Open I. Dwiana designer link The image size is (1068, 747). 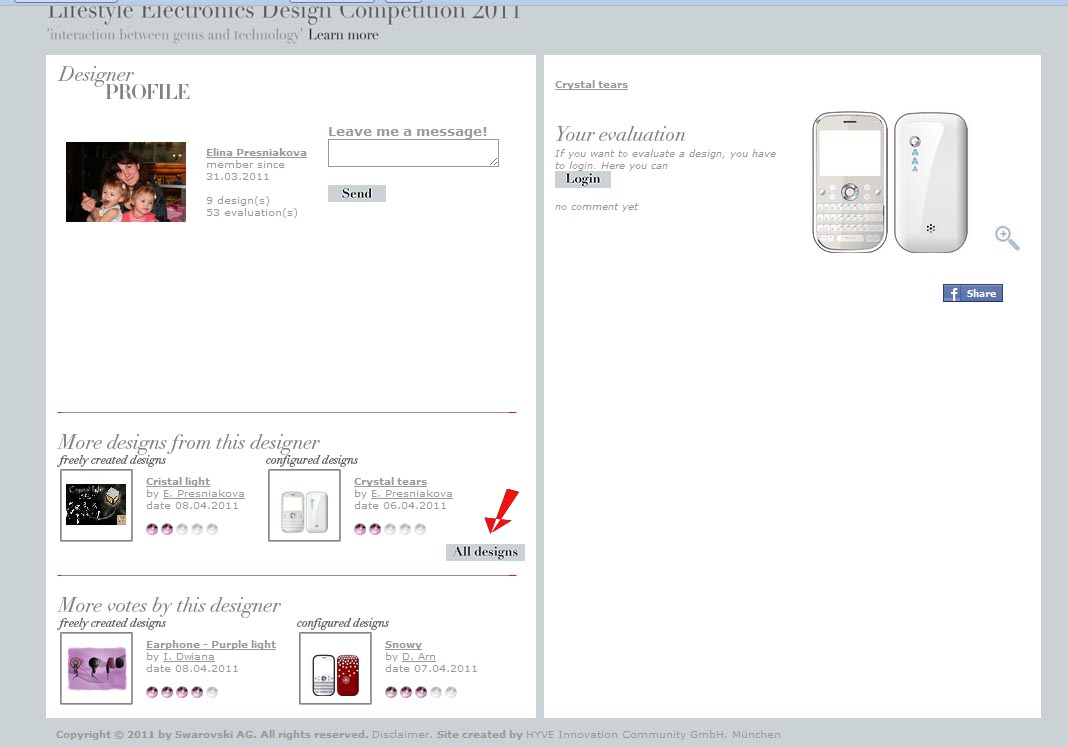click(x=189, y=656)
